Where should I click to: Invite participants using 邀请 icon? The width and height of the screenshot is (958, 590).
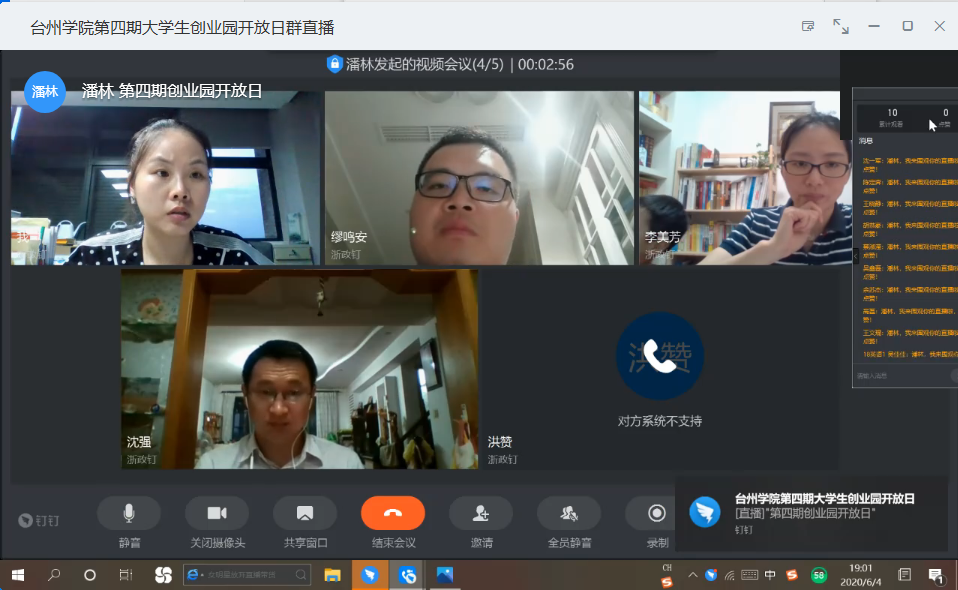pyautogui.click(x=481, y=513)
